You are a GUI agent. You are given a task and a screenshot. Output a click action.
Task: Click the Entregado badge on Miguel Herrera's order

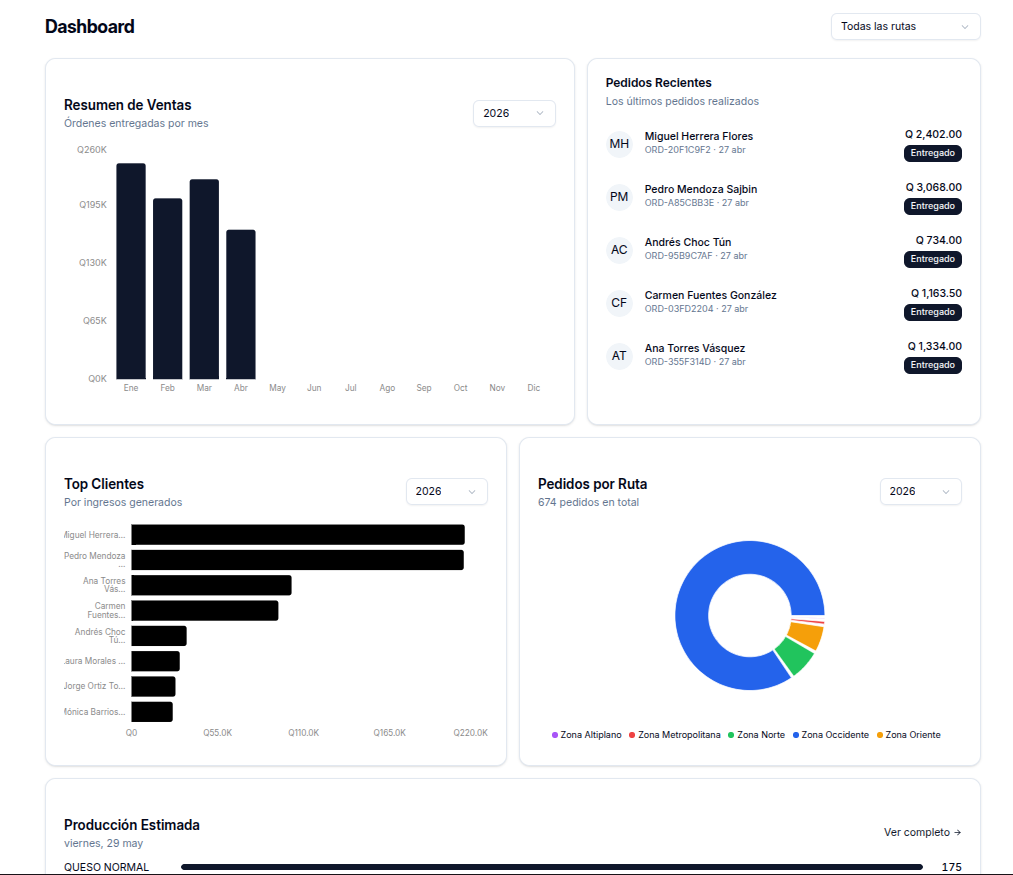coord(932,153)
